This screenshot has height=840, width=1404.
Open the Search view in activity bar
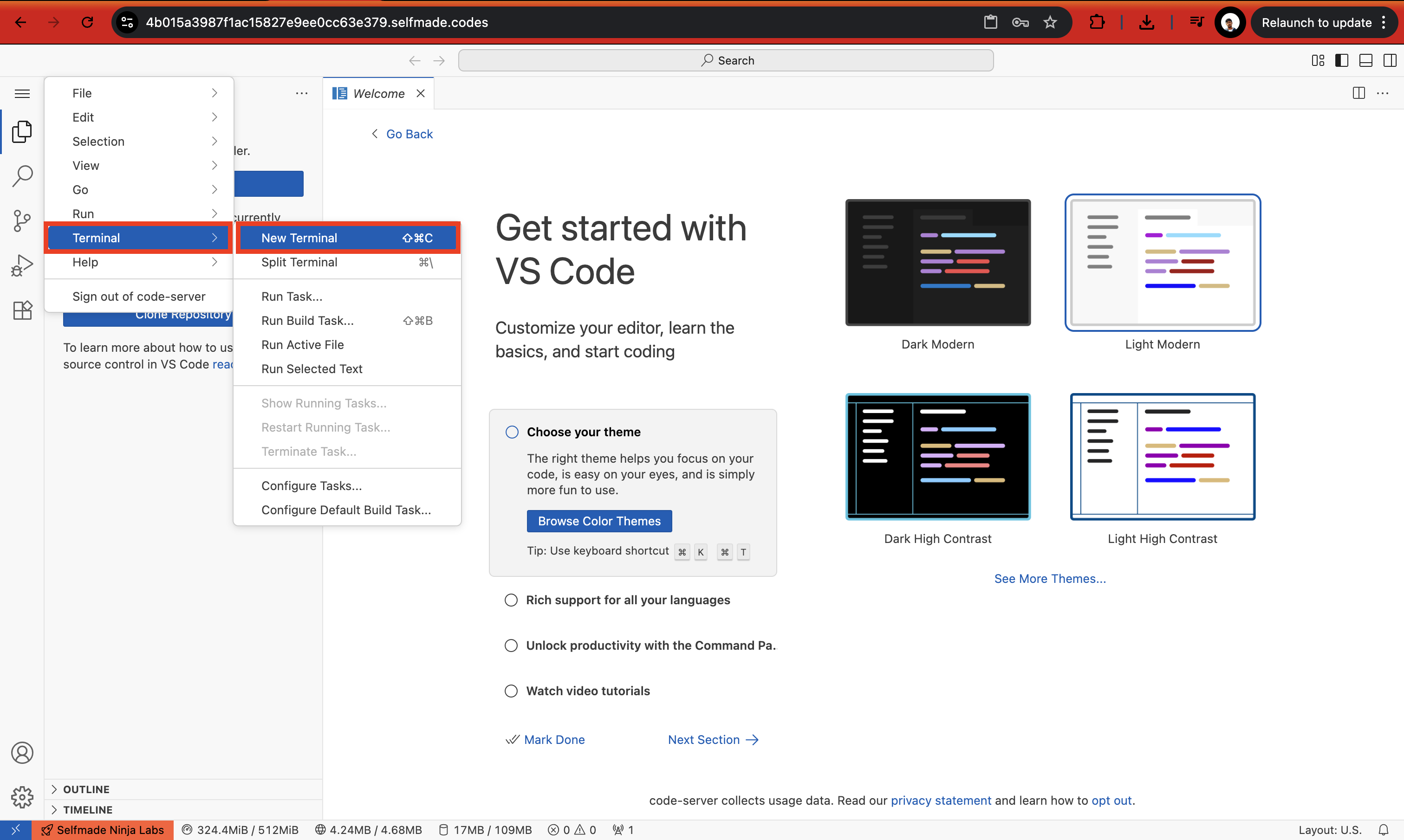(x=22, y=176)
